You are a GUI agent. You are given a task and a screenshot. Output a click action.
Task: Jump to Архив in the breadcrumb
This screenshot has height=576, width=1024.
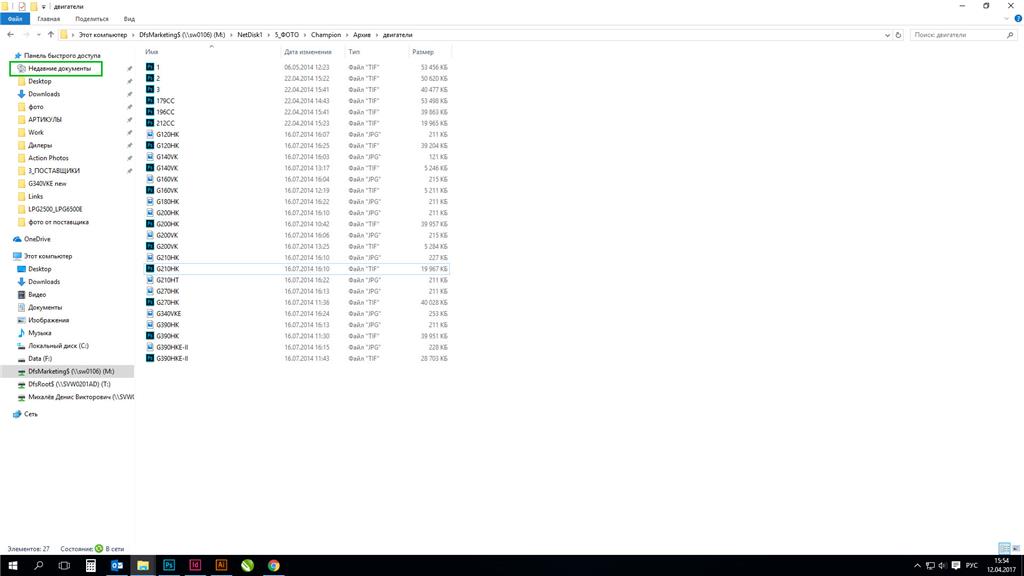362,35
